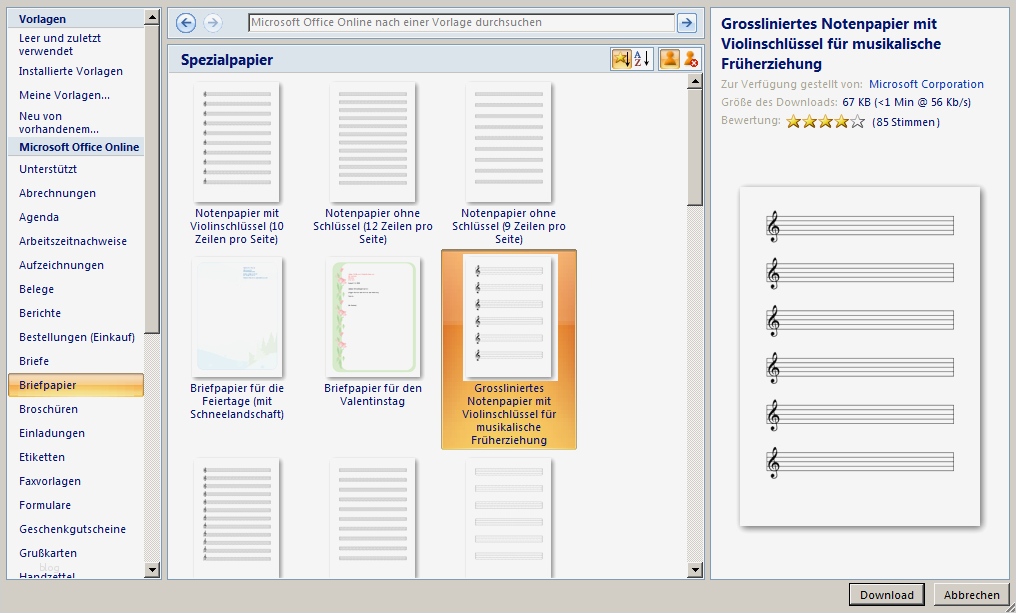Go back with the left arrow button

tap(186, 23)
